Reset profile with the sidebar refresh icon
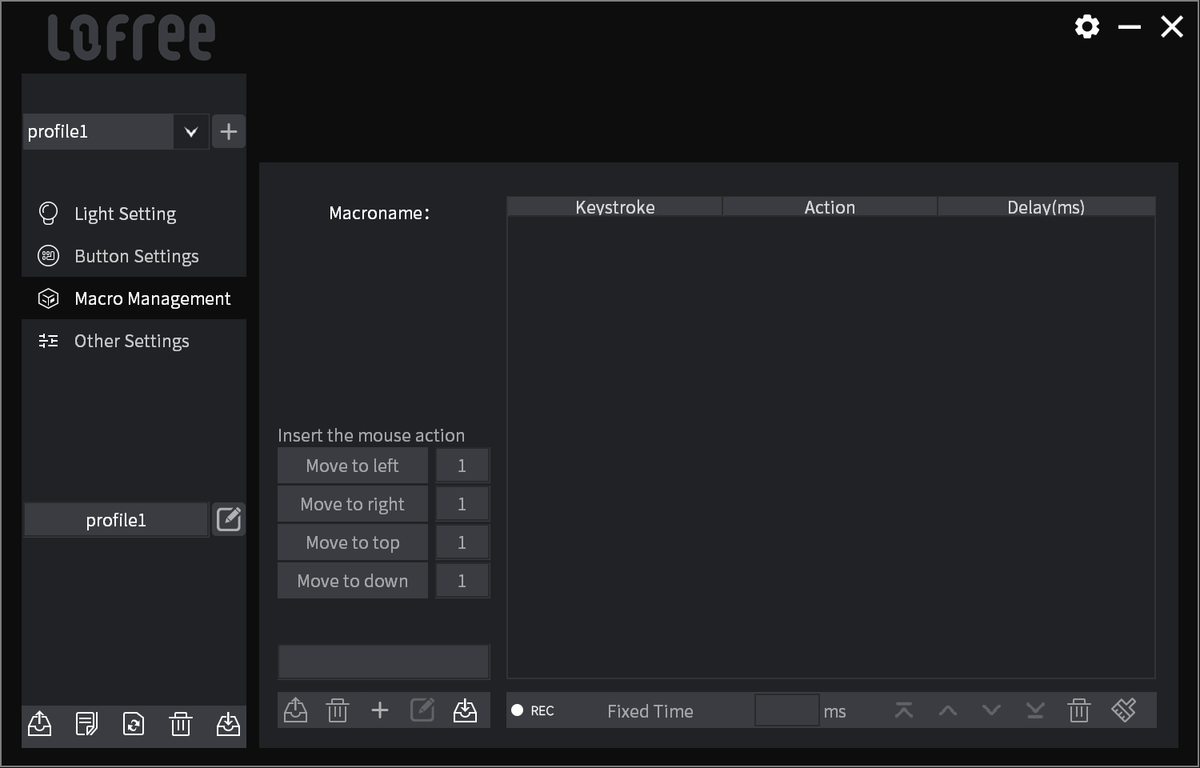This screenshot has height=768, width=1200. (x=133, y=723)
